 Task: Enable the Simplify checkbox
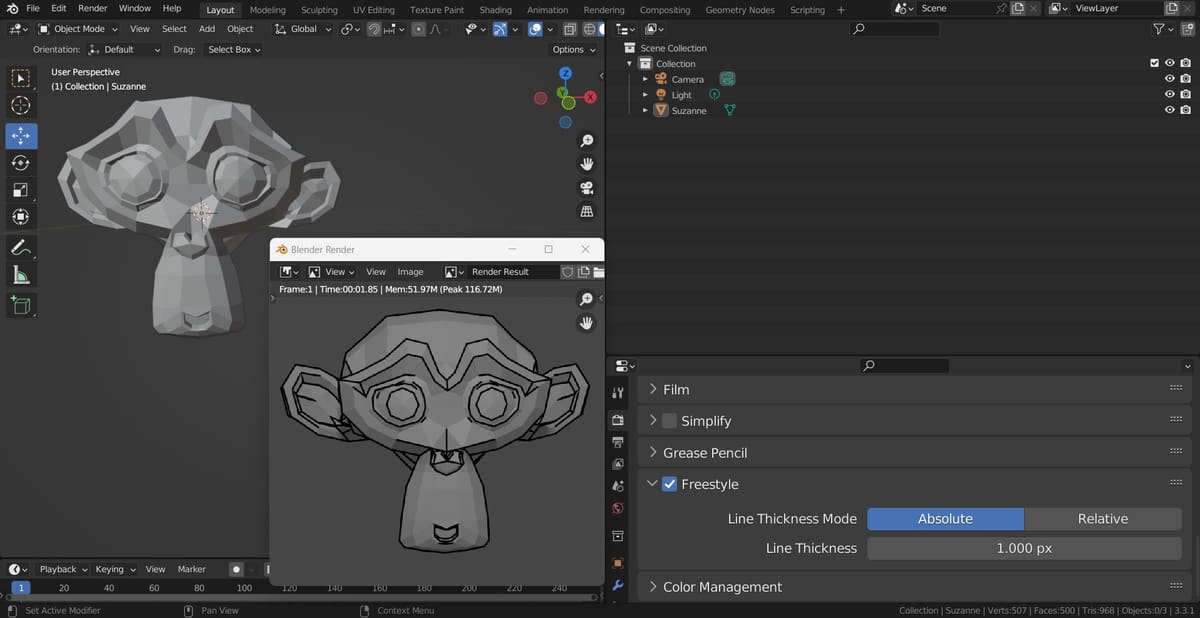670,421
